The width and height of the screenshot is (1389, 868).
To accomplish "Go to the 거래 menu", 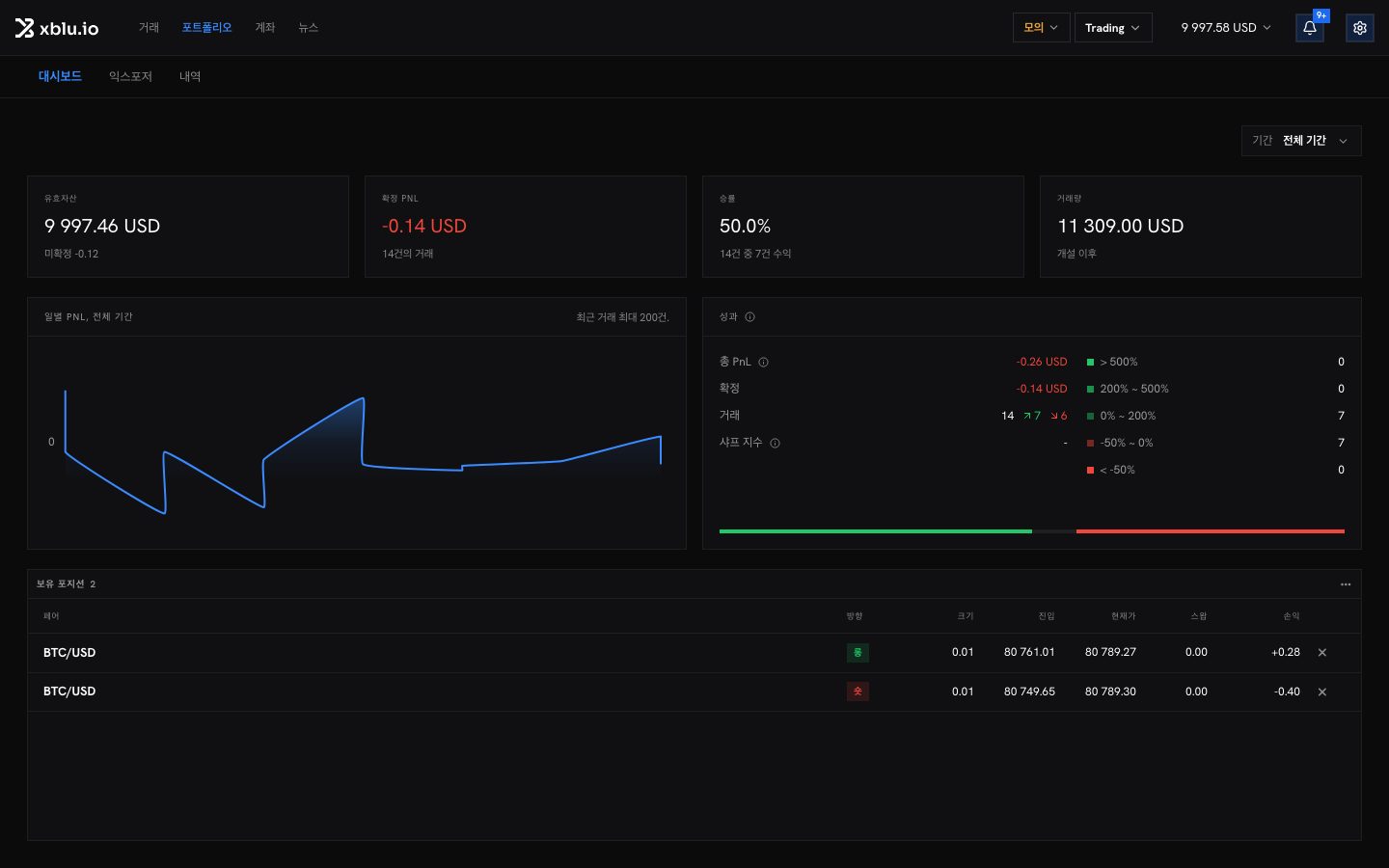I will (149, 28).
